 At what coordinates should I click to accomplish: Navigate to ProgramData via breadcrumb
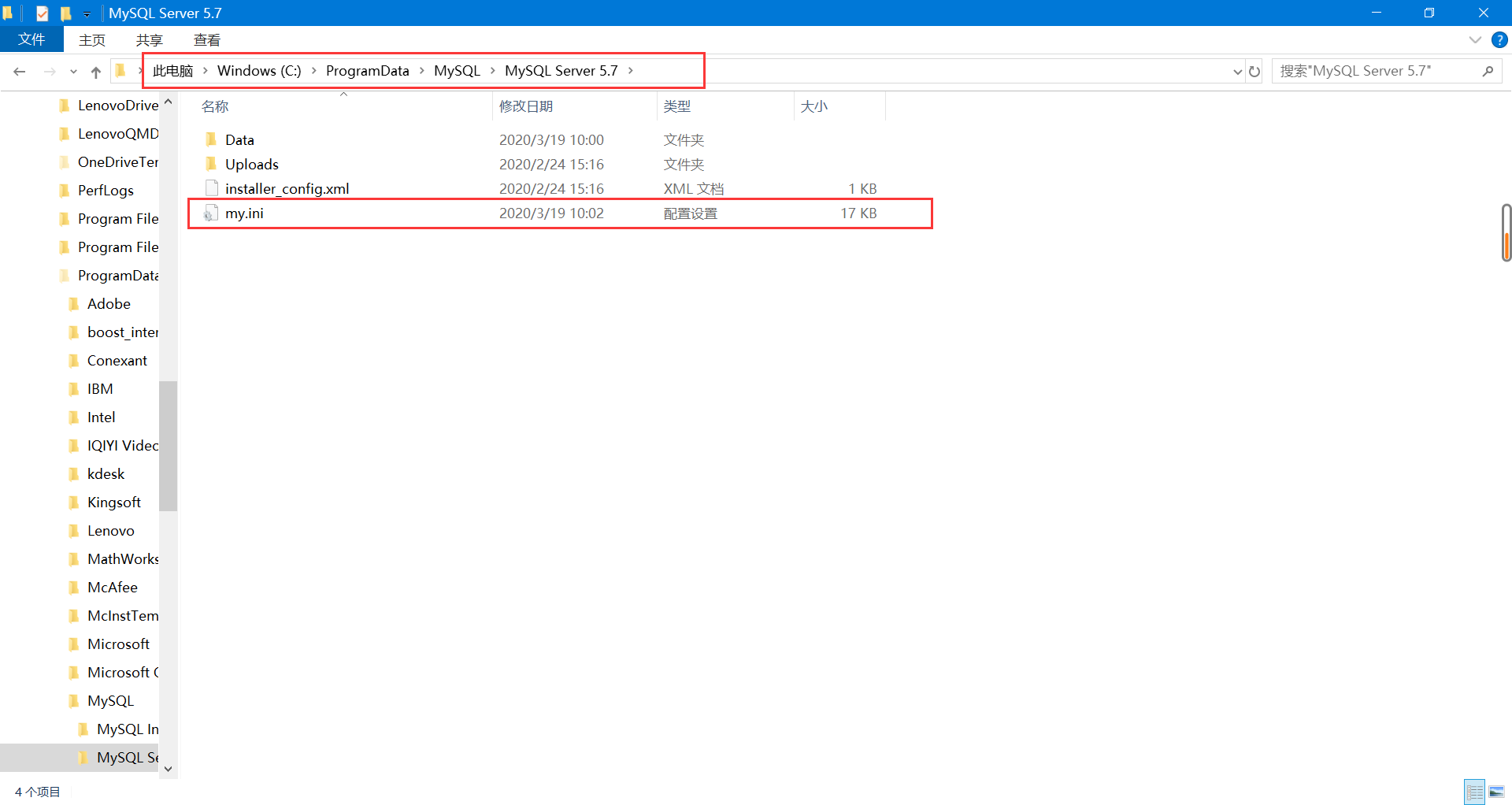[x=367, y=70]
